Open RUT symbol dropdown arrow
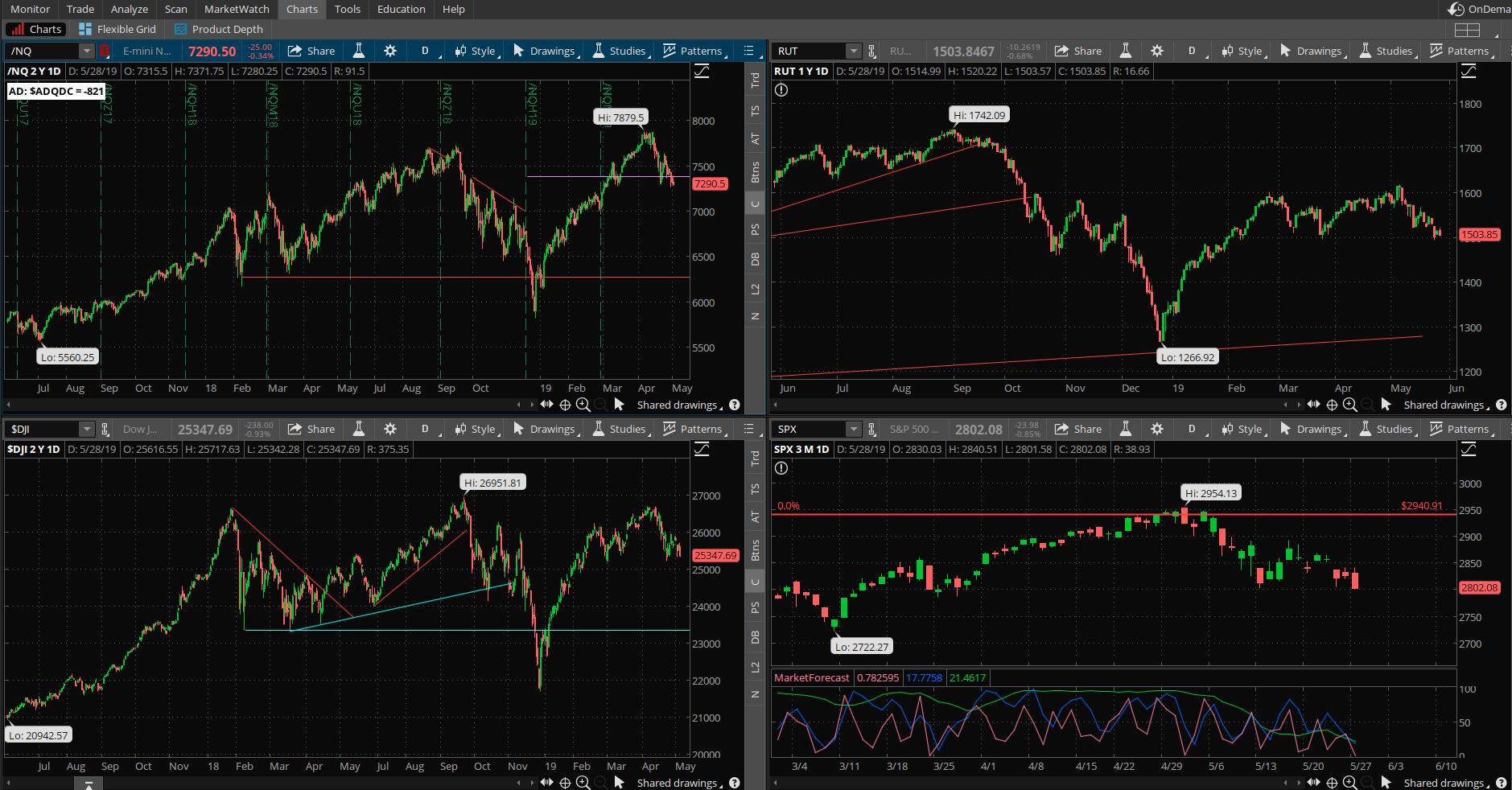This screenshot has height=790, width=1512. click(853, 51)
